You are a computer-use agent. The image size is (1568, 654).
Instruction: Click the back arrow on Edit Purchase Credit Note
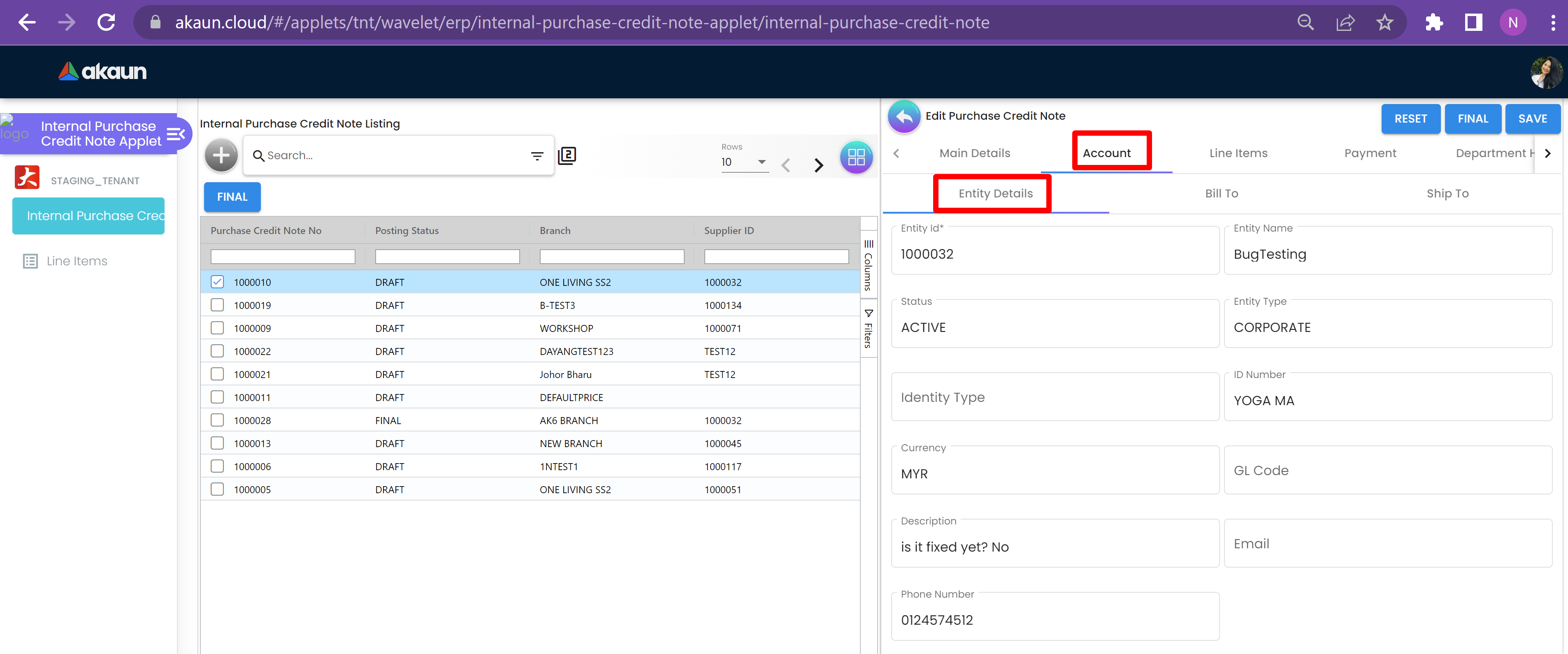pyautogui.click(x=904, y=116)
